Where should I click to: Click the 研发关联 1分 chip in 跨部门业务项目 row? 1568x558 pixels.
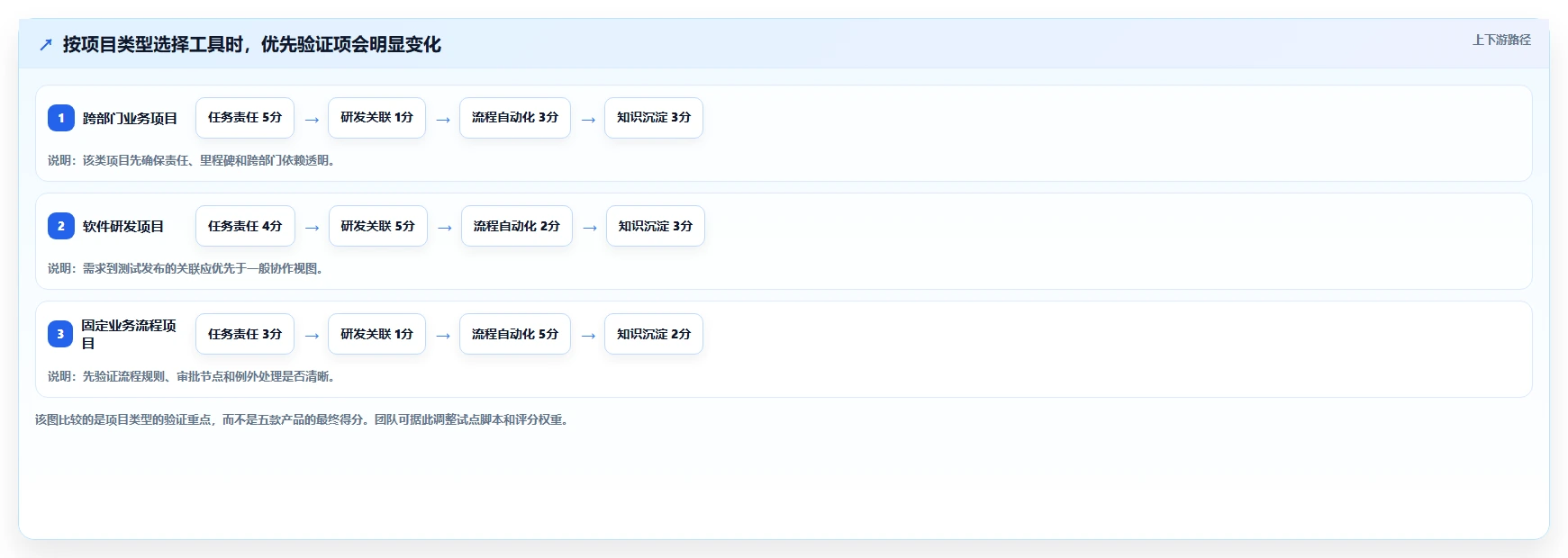(376, 118)
